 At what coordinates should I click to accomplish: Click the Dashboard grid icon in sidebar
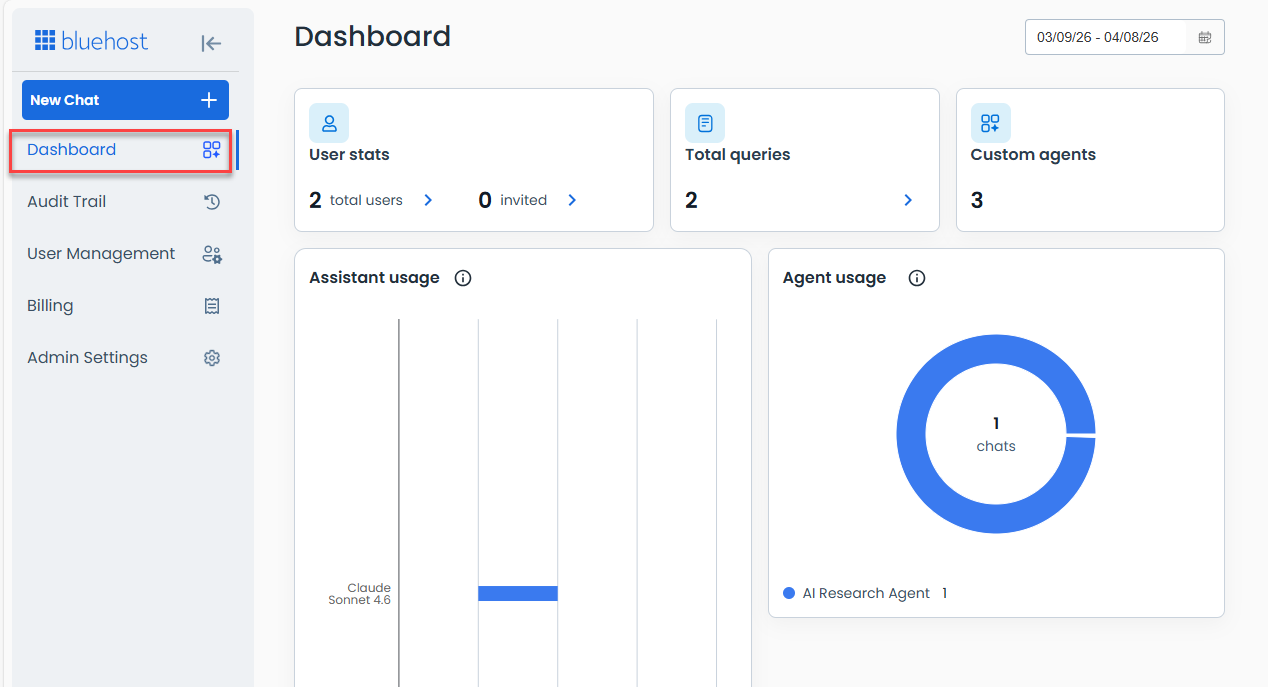[x=211, y=150]
